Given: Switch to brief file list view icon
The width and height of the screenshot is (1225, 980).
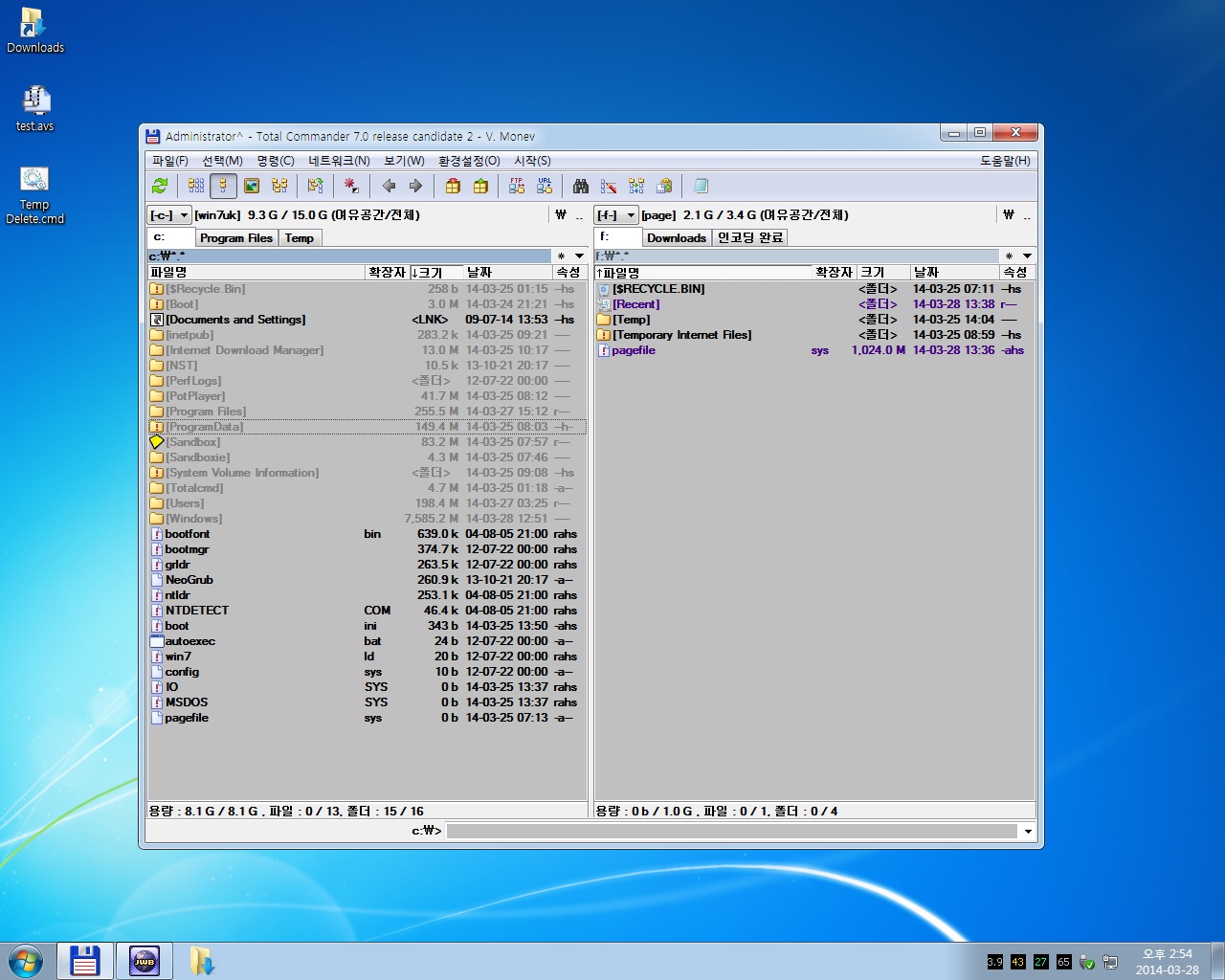Looking at the screenshot, I should coord(196,186).
